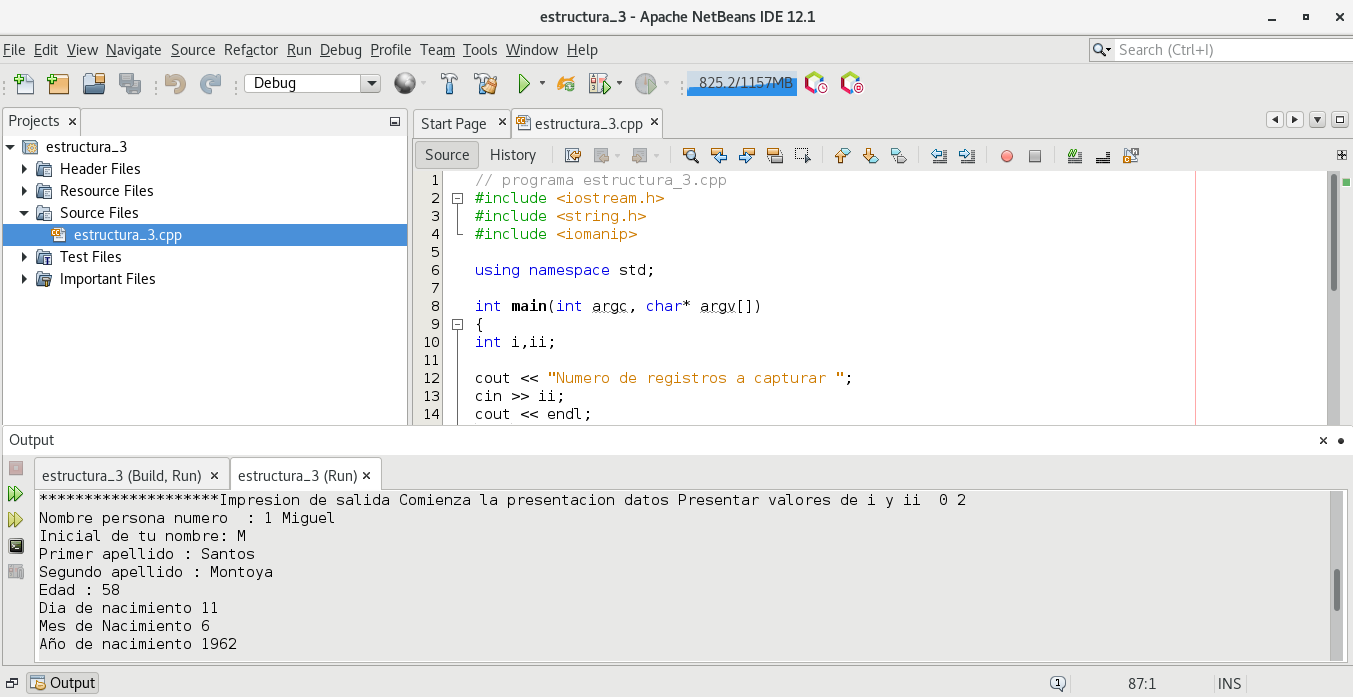Toggle the Output button in the status bar

[x=63, y=683]
